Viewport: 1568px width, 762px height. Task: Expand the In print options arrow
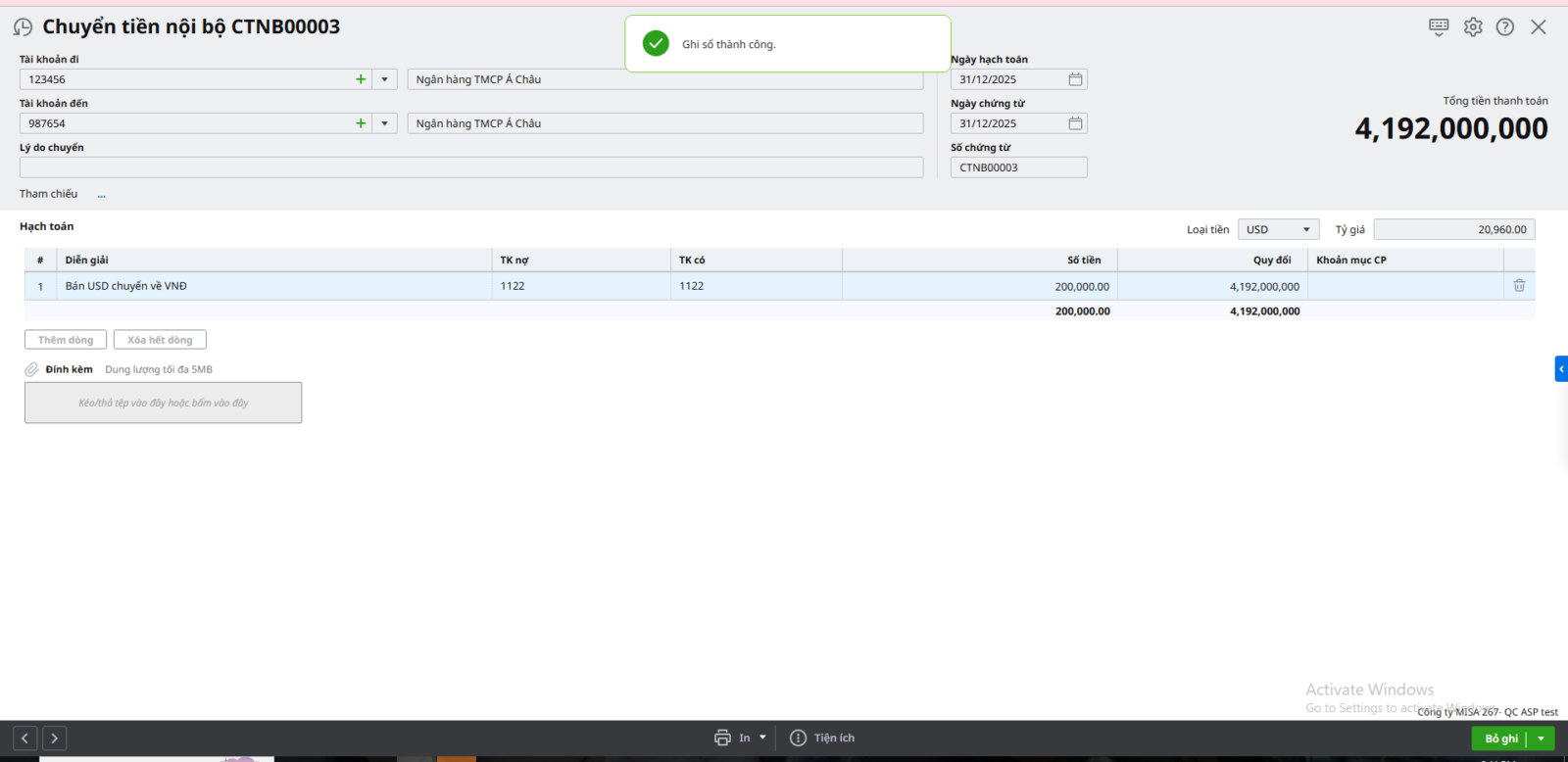point(763,738)
